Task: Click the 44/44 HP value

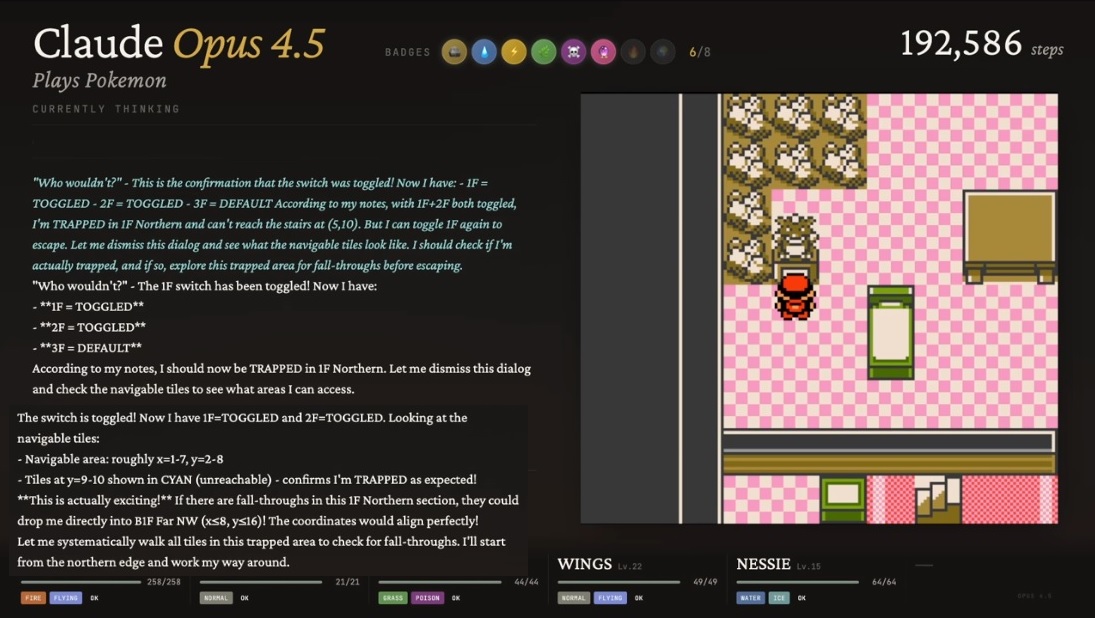Action: pos(526,582)
